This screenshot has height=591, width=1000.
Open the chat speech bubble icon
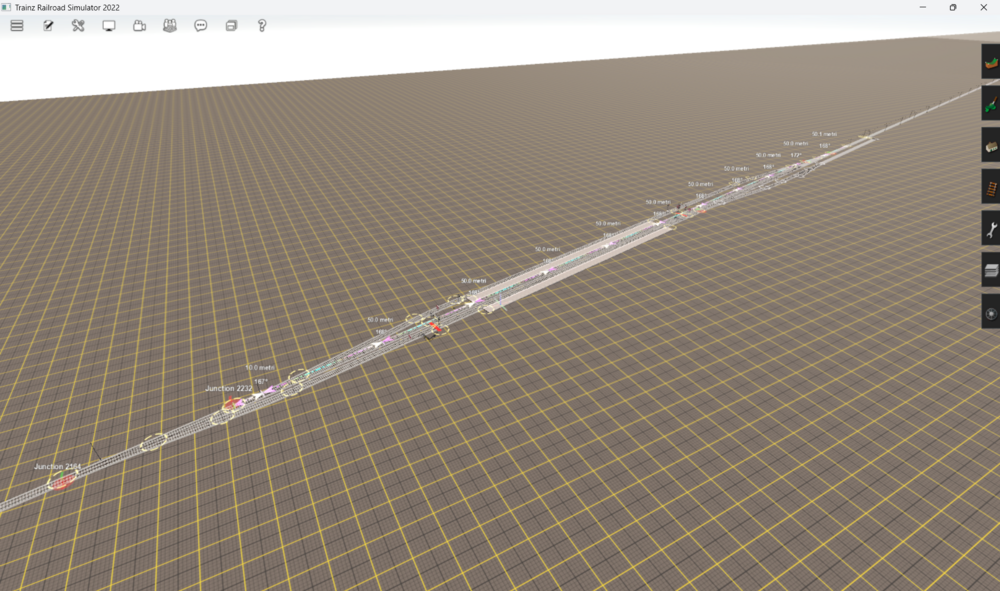tap(200, 26)
